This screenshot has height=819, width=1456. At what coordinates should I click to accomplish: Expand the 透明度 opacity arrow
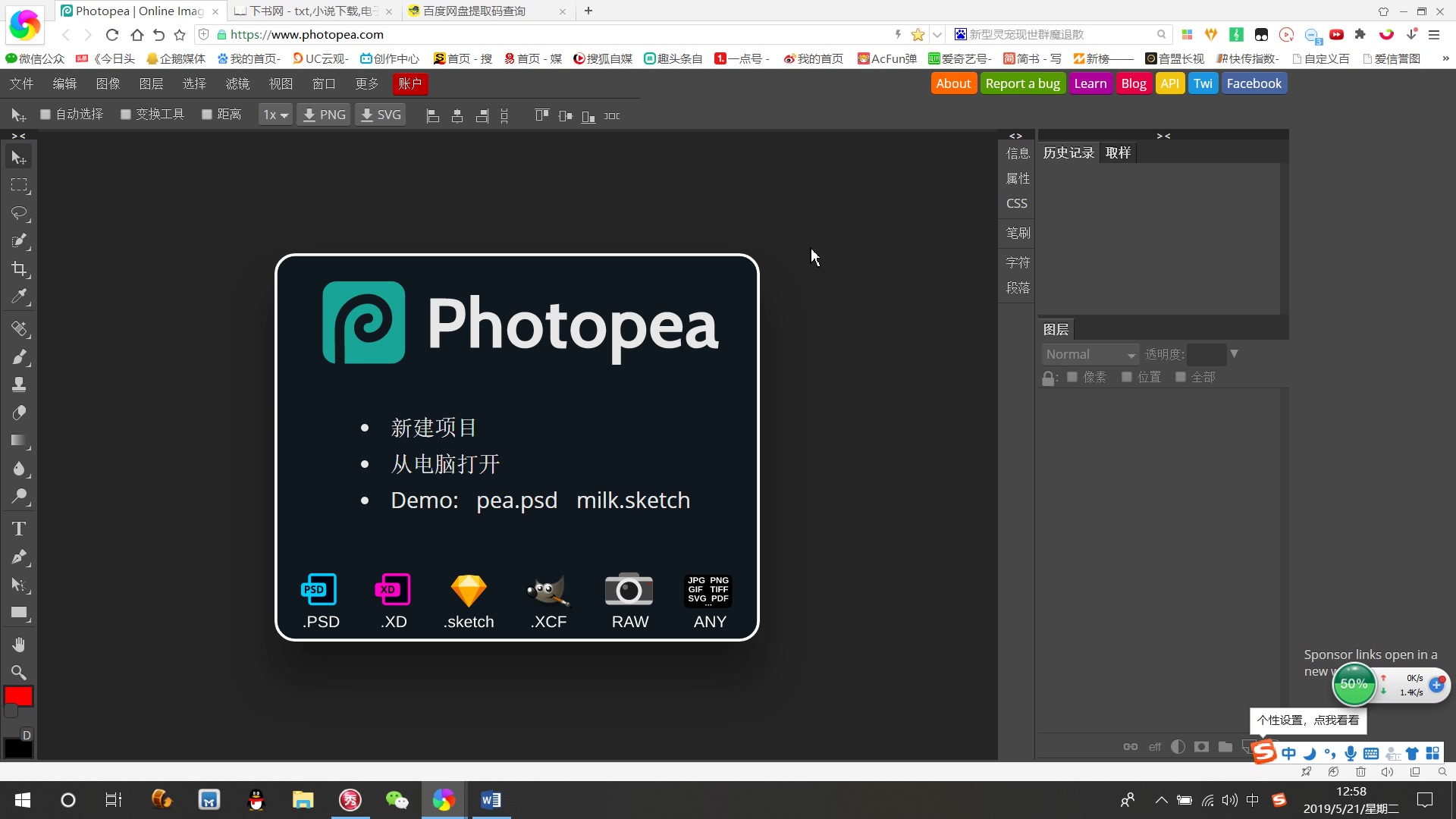(x=1234, y=354)
